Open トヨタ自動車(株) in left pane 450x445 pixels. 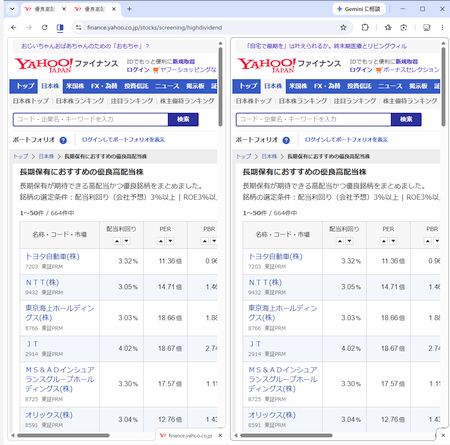(x=52, y=256)
